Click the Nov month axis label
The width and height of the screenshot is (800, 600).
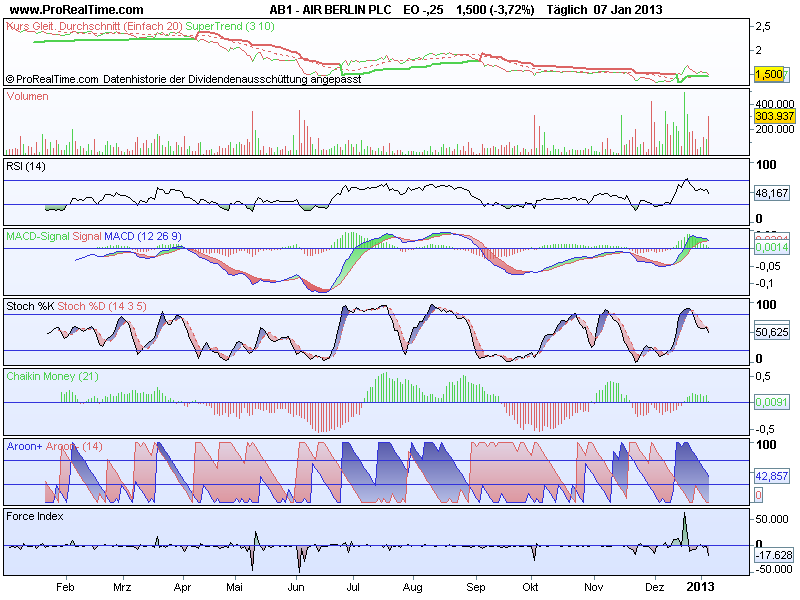593,587
